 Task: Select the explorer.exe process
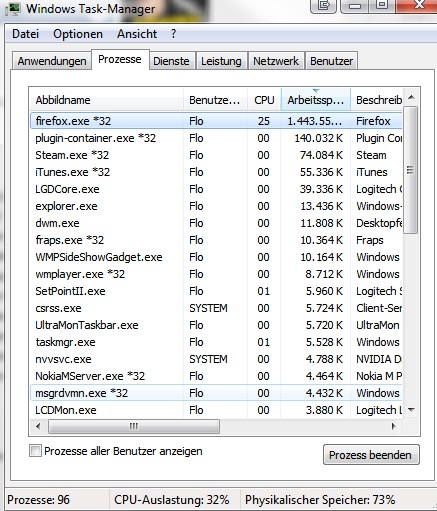point(216,206)
